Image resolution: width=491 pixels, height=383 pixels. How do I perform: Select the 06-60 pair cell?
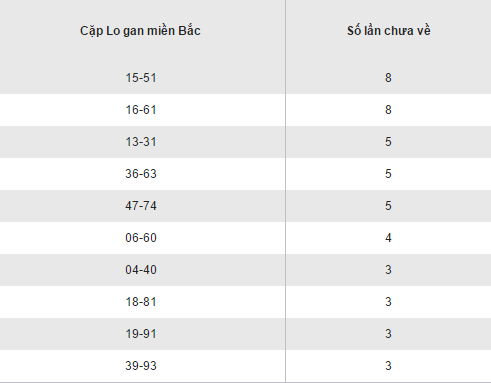141,238
